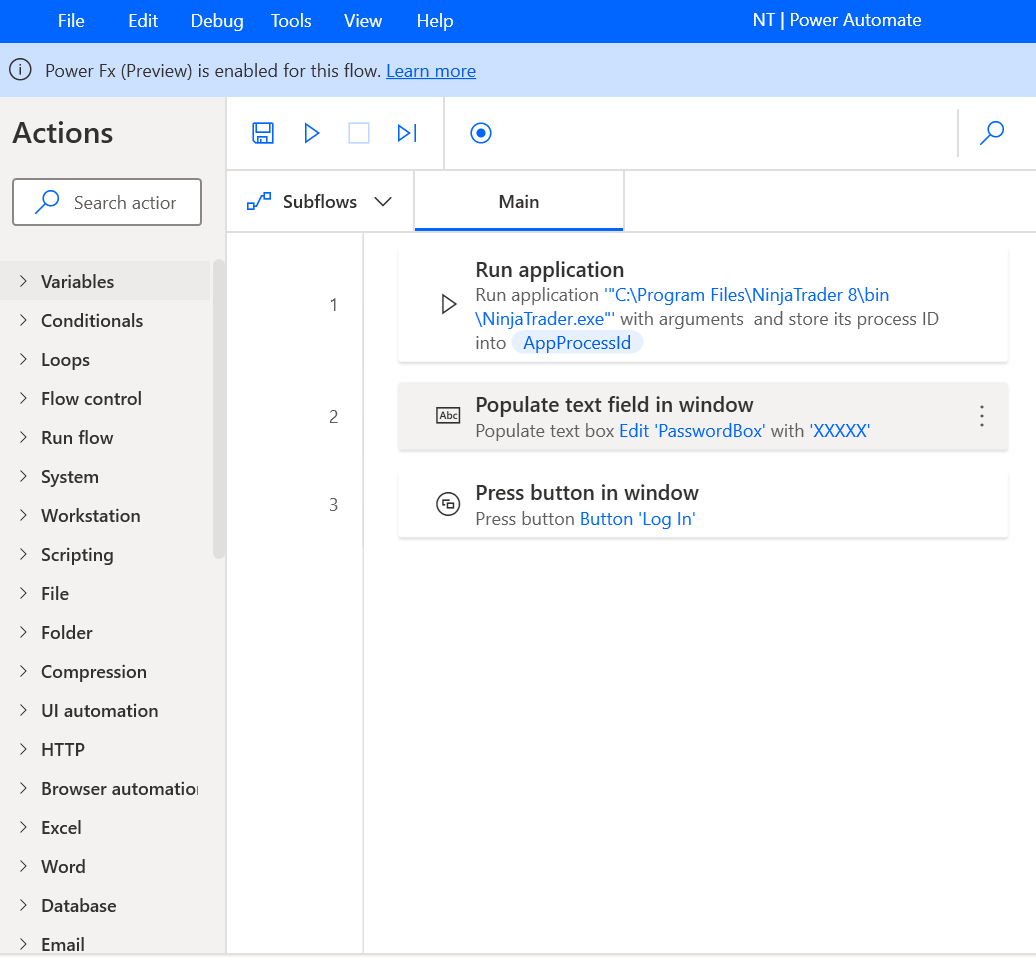The height and width of the screenshot is (957, 1036).
Task: Open the Debug menu
Action: (217, 20)
